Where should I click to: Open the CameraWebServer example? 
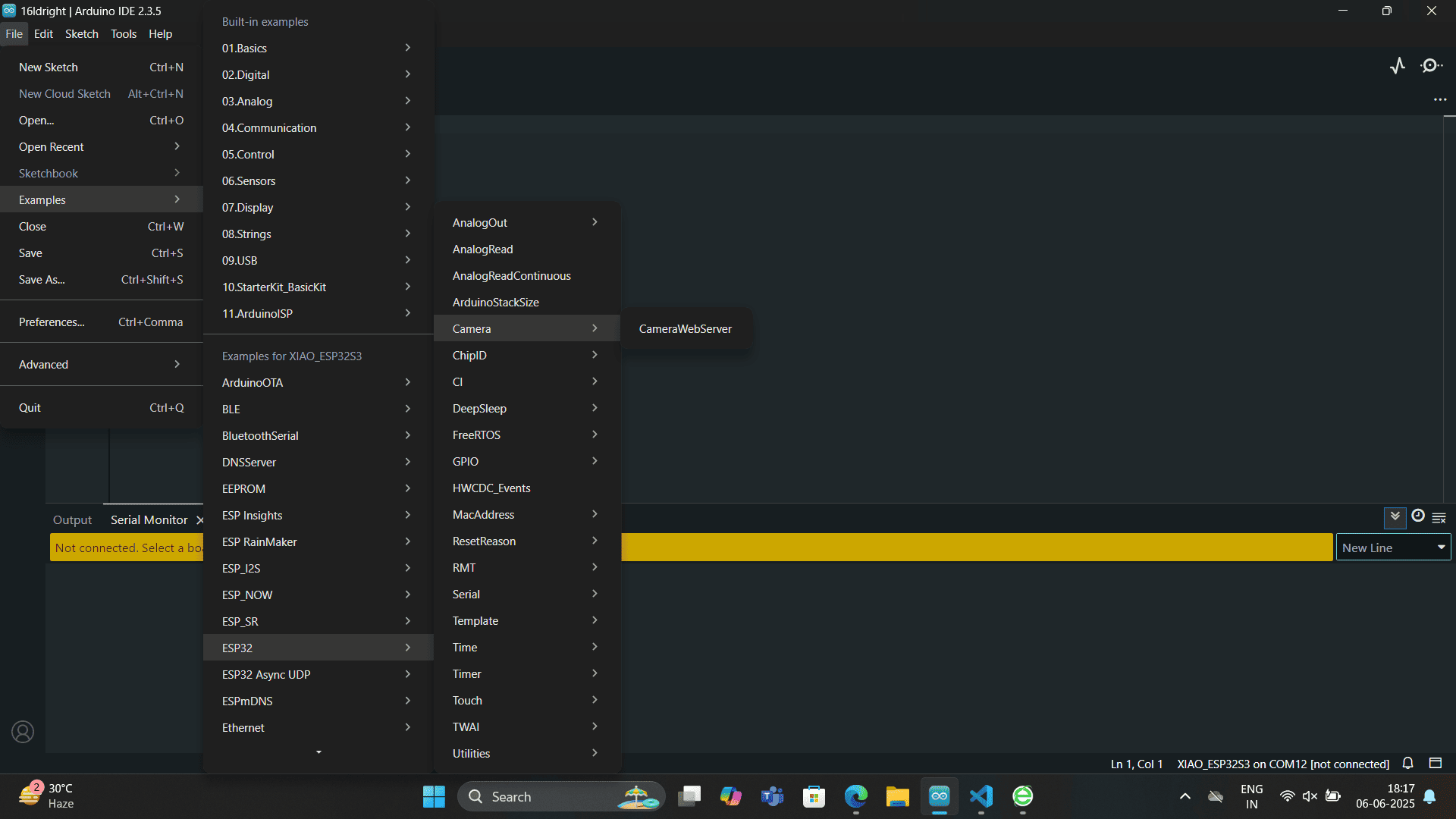coord(686,329)
